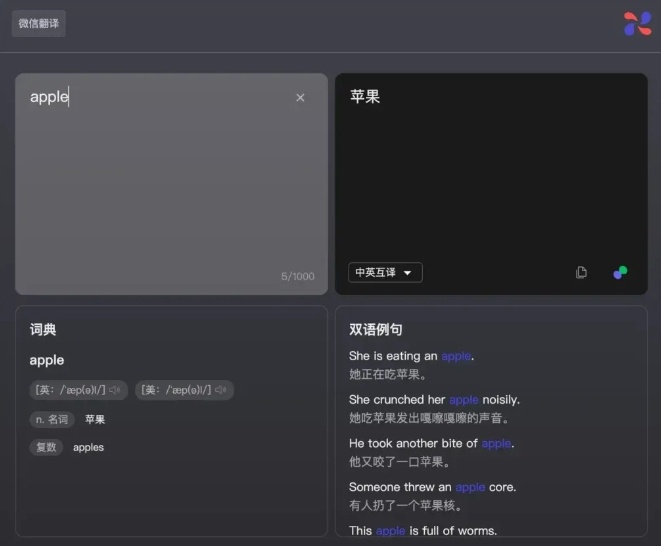Focus the apple text input area
Image resolution: width=661 pixels, height=546 pixels.
click(172, 184)
